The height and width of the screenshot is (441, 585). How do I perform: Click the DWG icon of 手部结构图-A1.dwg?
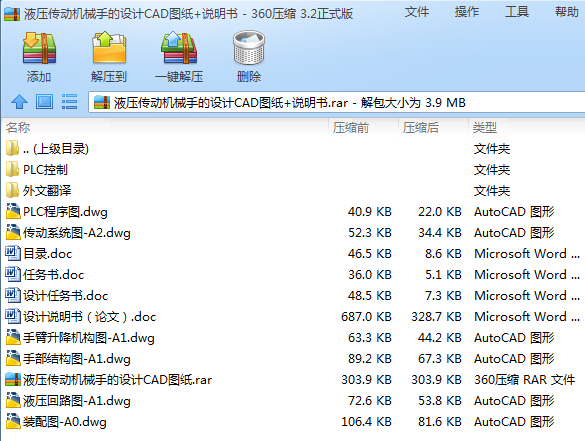[13, 358]
